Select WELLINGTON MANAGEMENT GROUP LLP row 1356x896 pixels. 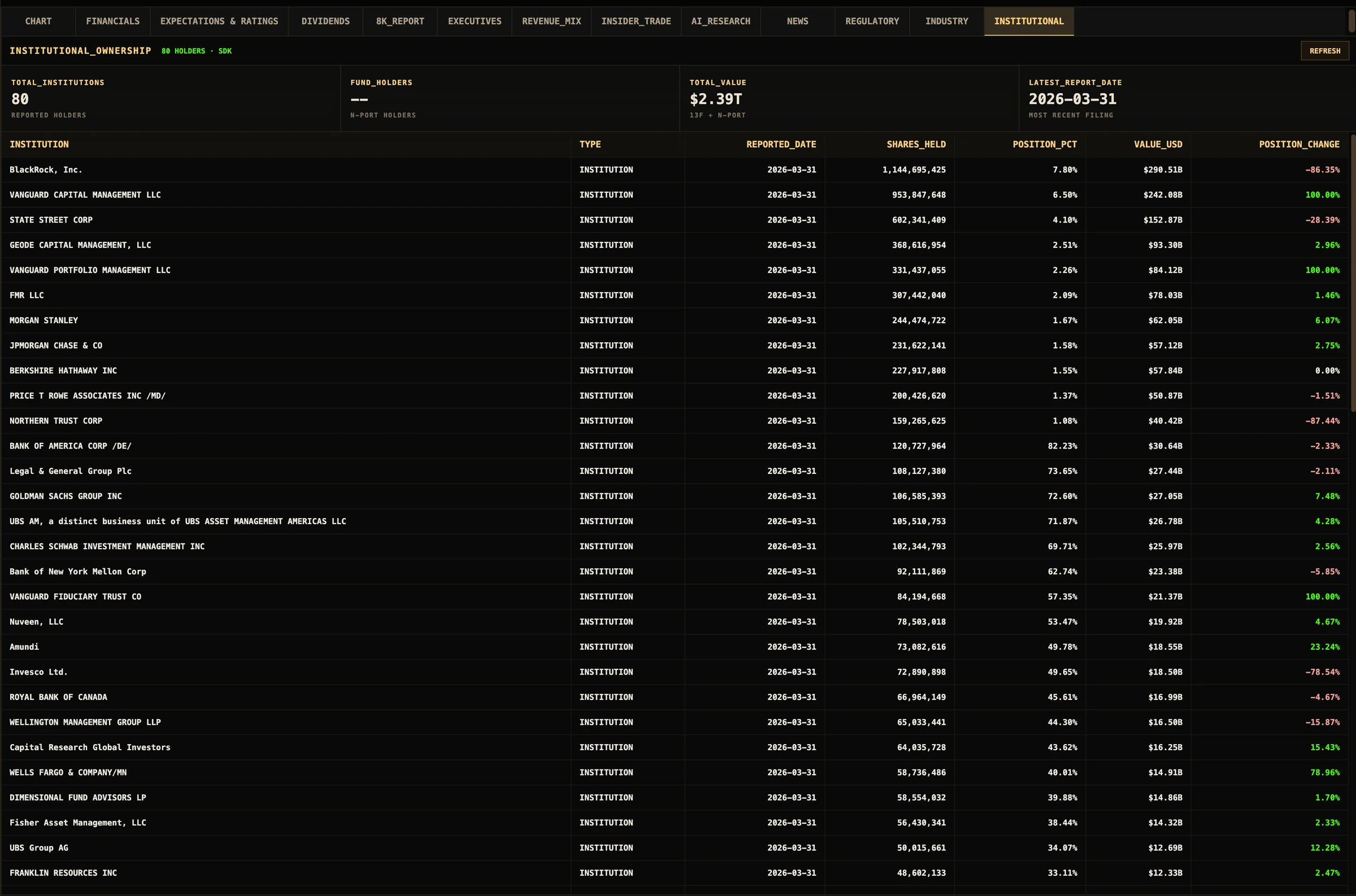click(675, 723)
